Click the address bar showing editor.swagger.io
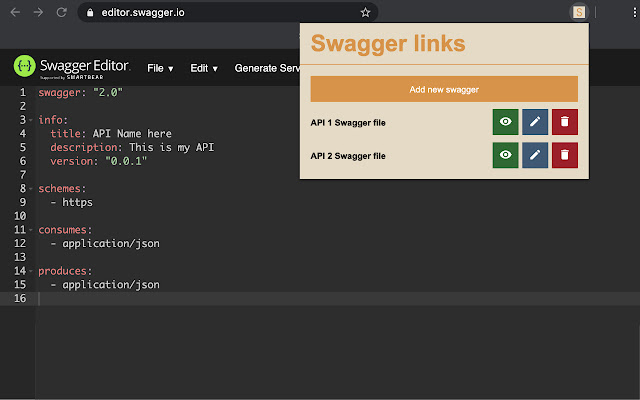 coord(228,13)
